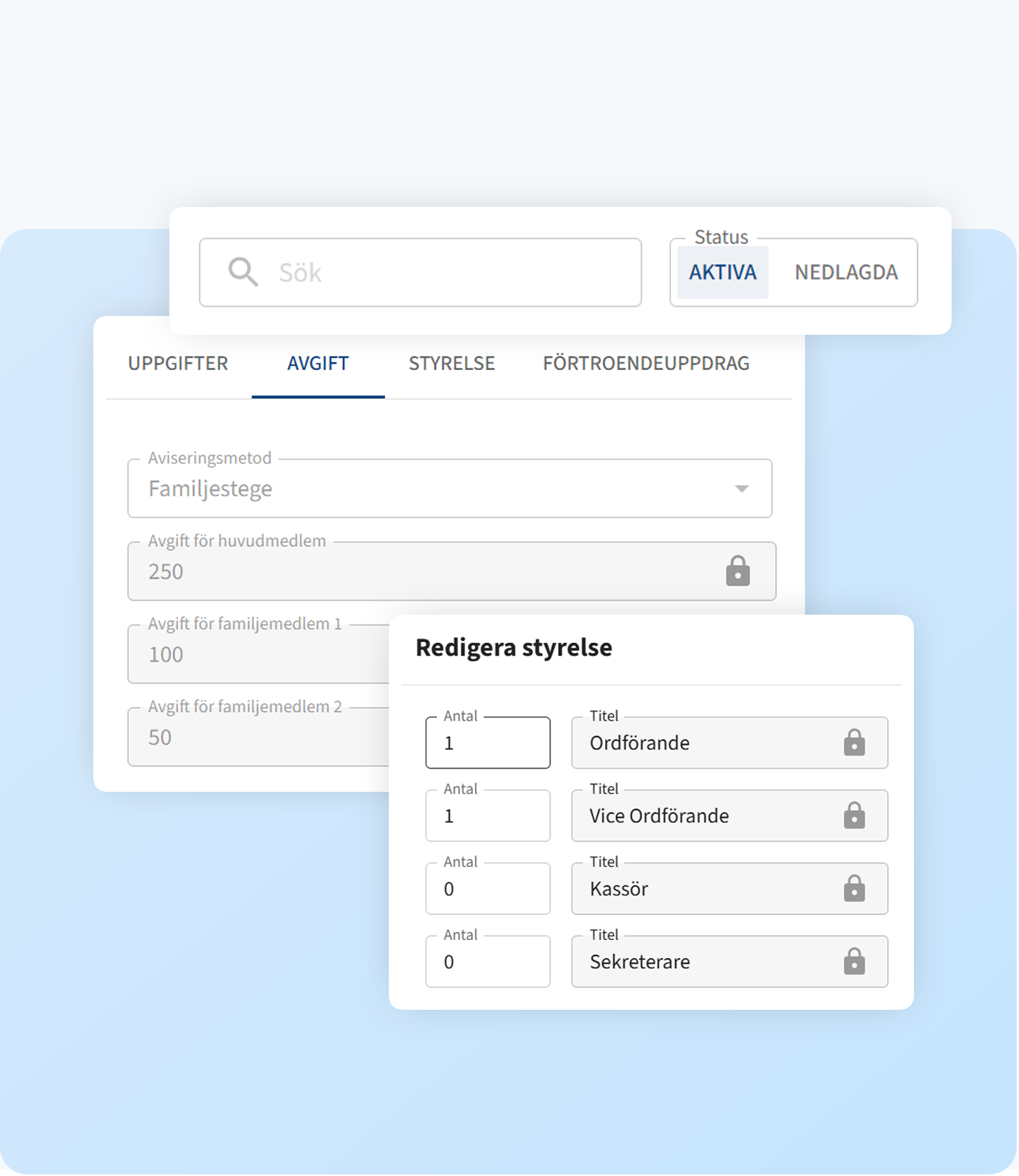Image resolution: width=1019 pixels, height=1176 pixels.
Task: Switch status filter to NEDLAGDA
Action: pyautogui.click(x=846, y=272)
